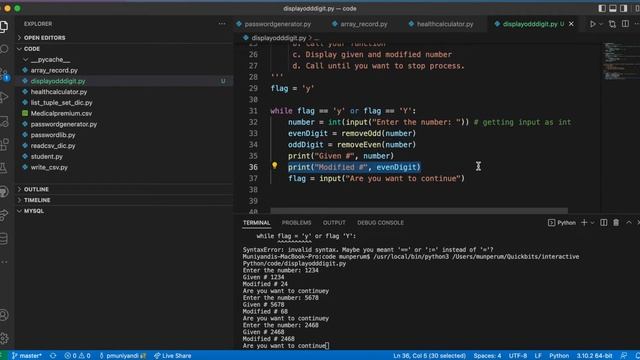
Task: Open Medicalpremium.csv in explorer
Action: click(x=61, y=113)
